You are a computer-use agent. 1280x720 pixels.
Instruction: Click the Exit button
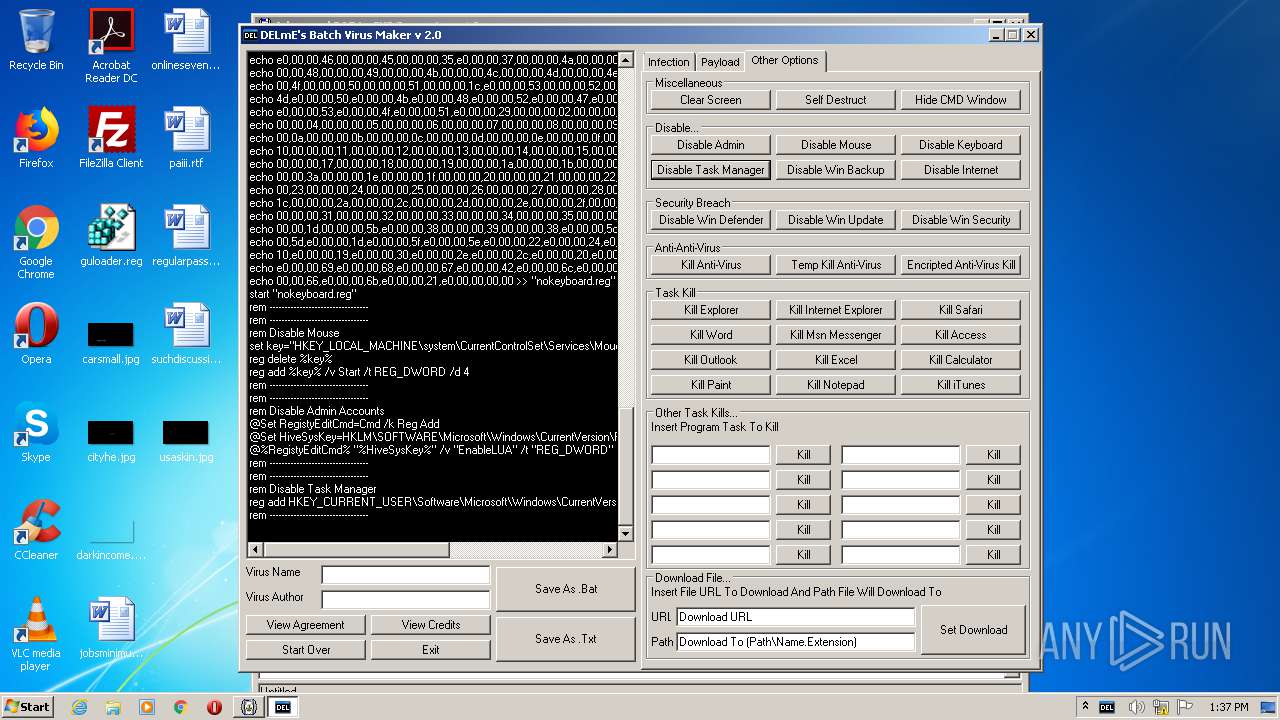[431, 650]
